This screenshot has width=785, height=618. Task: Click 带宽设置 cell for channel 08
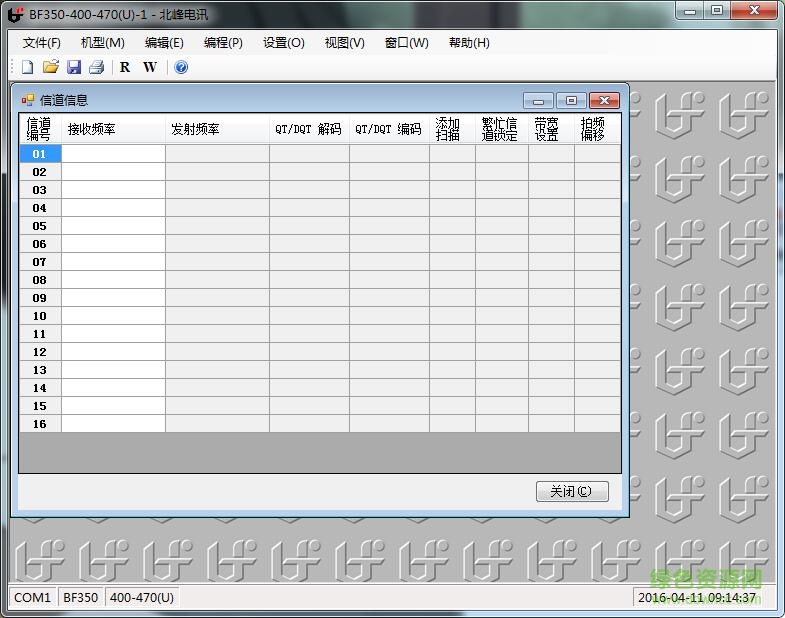point(552,280)
